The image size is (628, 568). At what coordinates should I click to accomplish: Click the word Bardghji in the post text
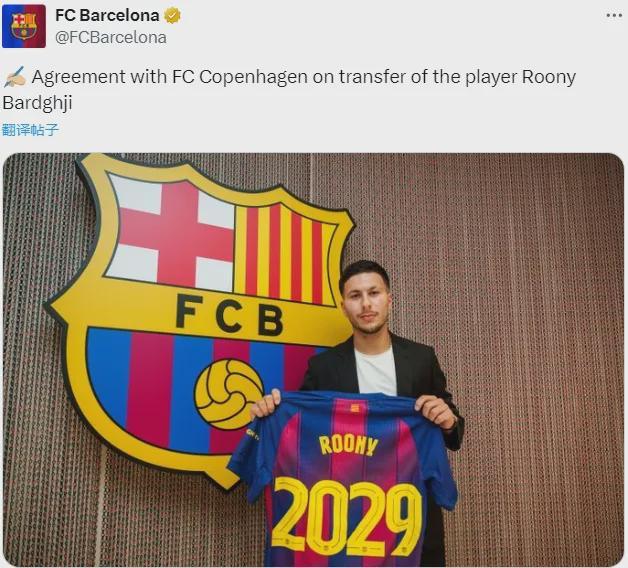tap(37, 103)
